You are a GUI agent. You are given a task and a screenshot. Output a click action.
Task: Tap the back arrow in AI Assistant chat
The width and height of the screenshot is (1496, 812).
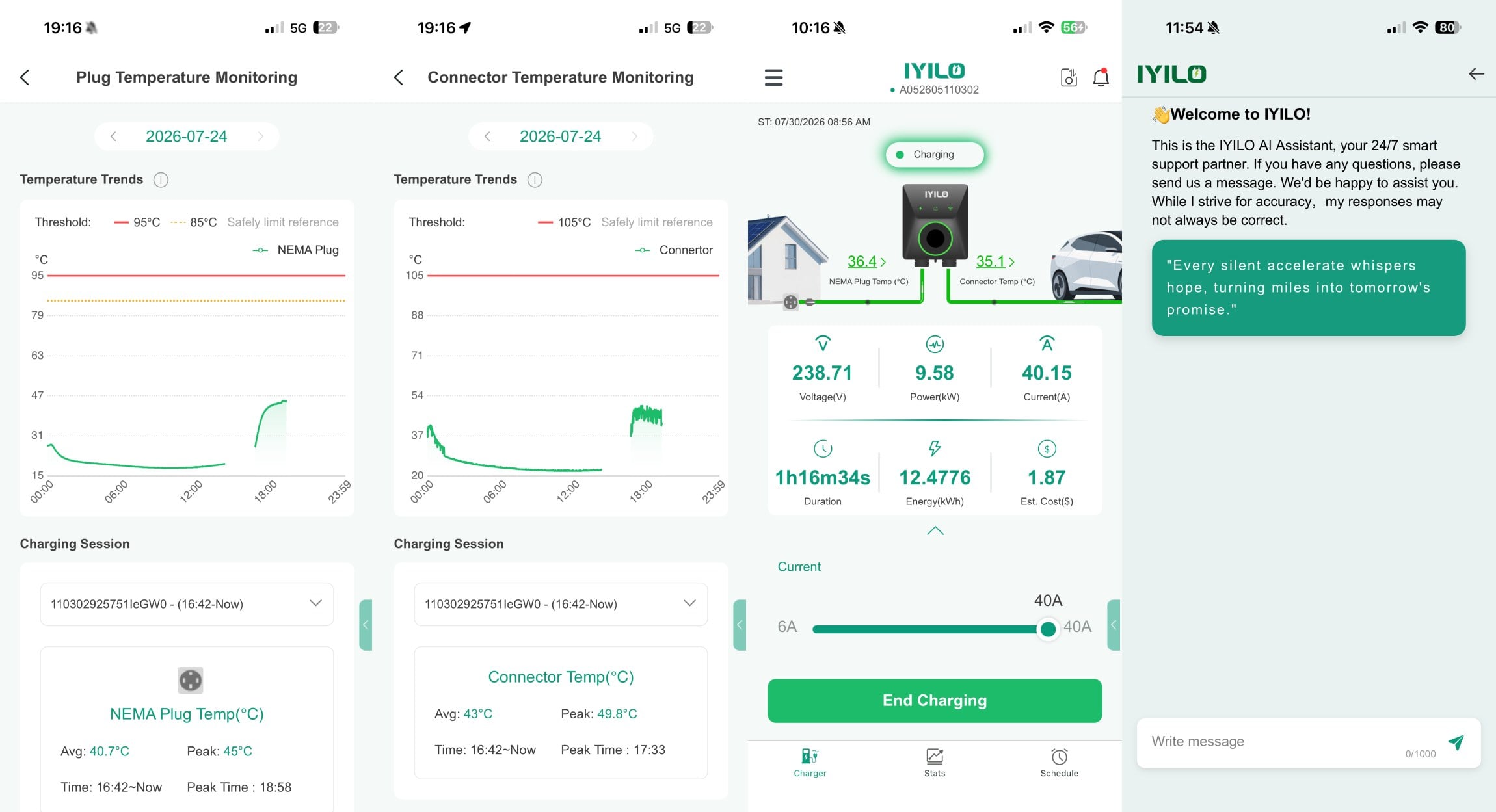pos(1476,74)
